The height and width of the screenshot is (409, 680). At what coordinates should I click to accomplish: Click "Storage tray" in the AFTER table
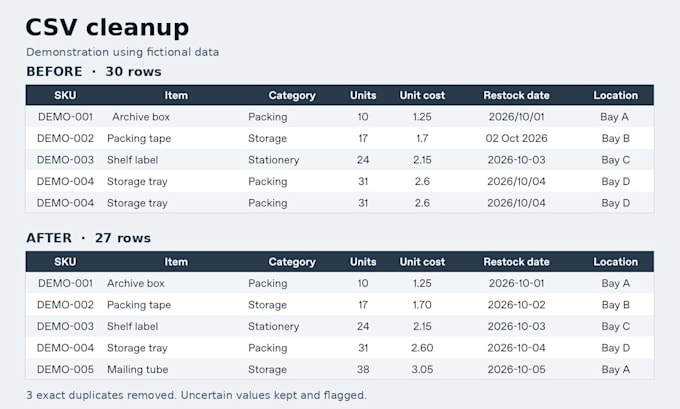[x=137, y=348]
